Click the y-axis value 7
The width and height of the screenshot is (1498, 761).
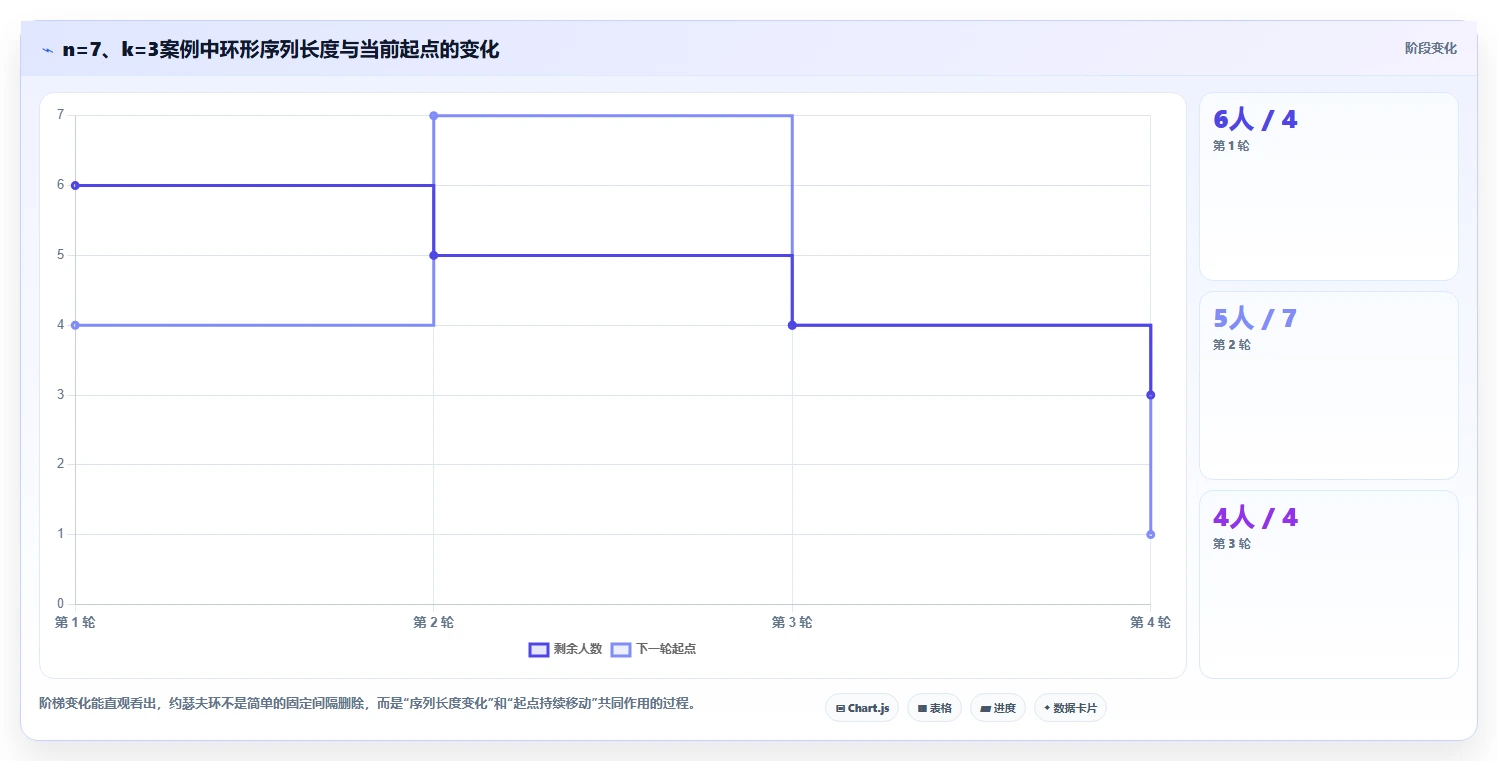click(x=60, y=115)
